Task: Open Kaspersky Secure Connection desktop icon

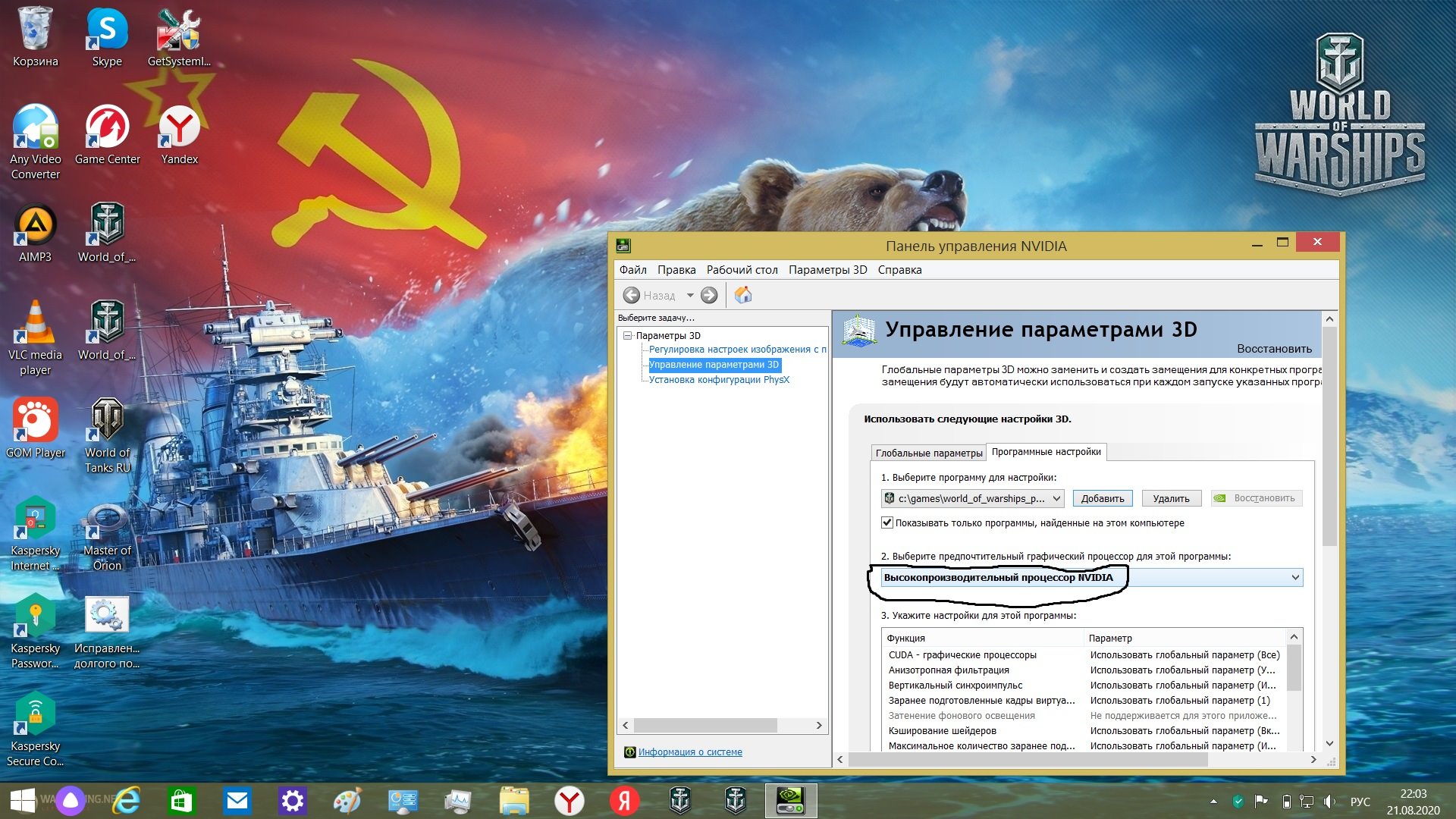Action: click(x=35, y=729)
